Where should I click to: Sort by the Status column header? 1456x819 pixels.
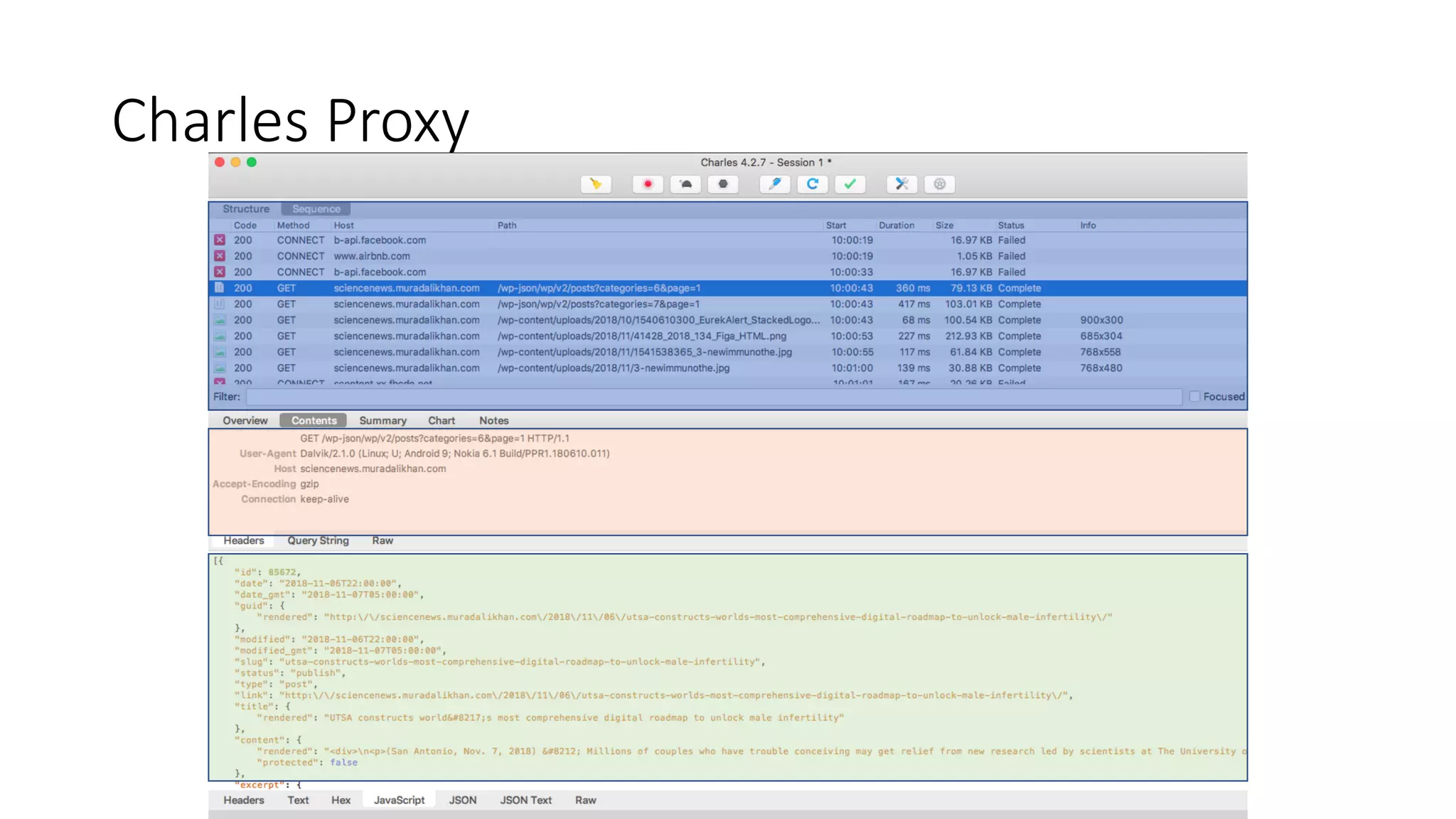point(1011,225)
